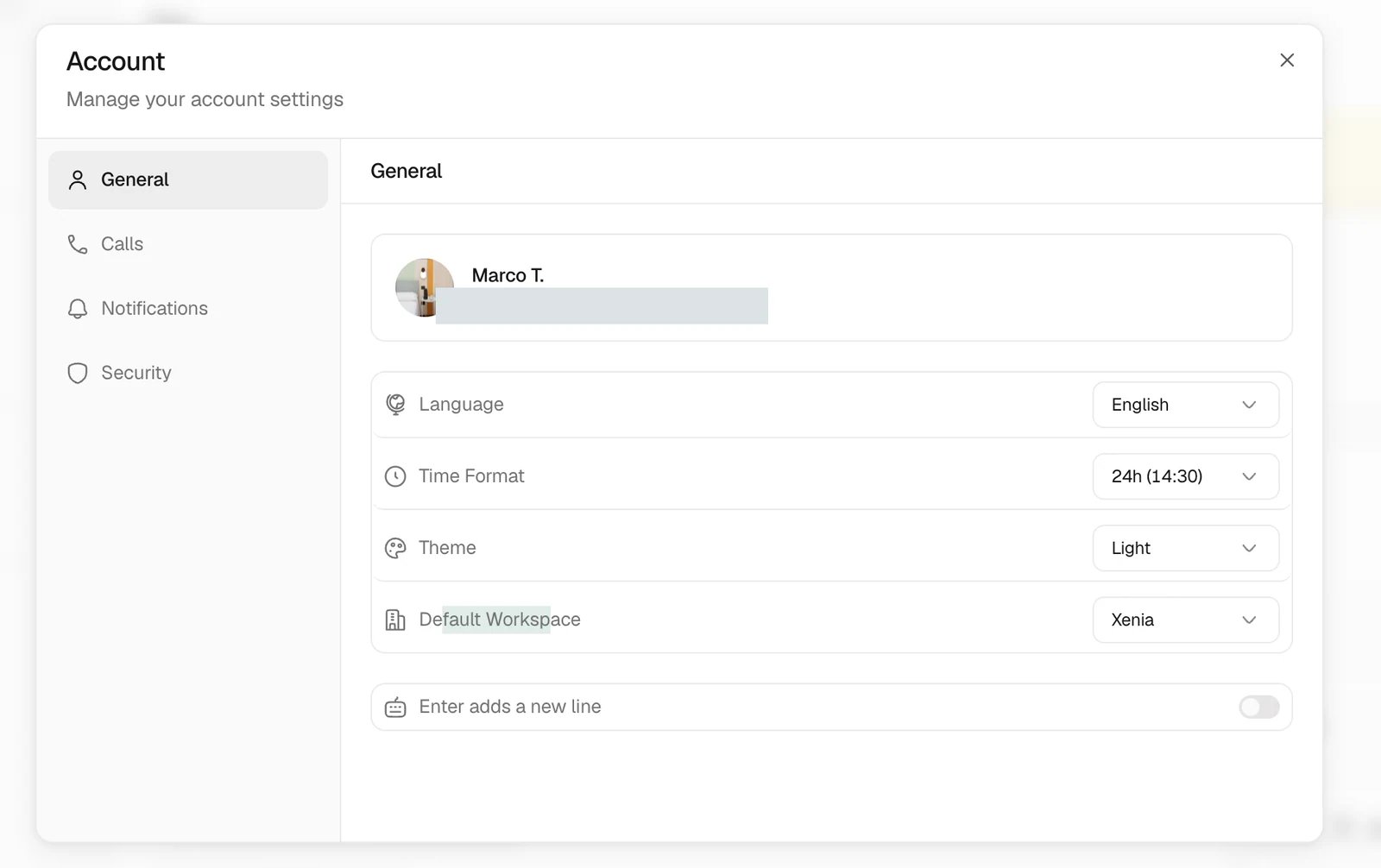Image resolution: width=1381 pixels, height=868 pixels.
Task: Click the bell icon beside Notifications
Action: pyautogui.click(x=78, y=309)
